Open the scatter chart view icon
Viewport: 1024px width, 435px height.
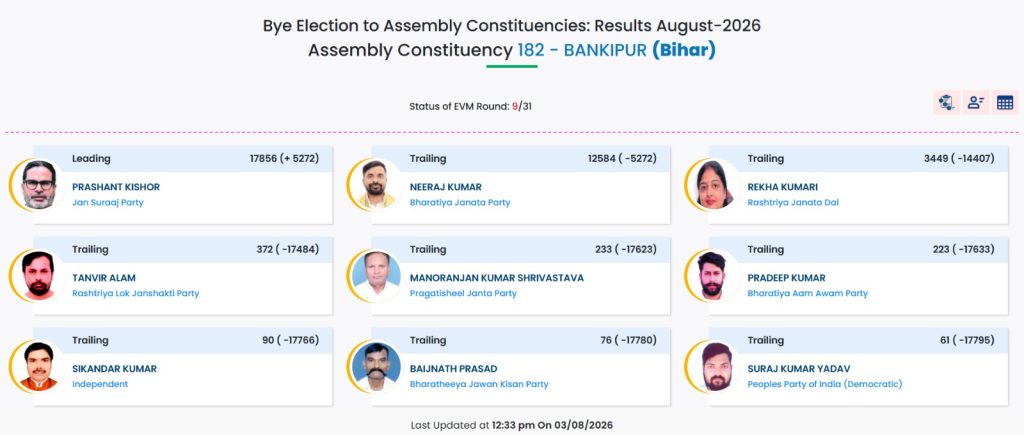946,103
